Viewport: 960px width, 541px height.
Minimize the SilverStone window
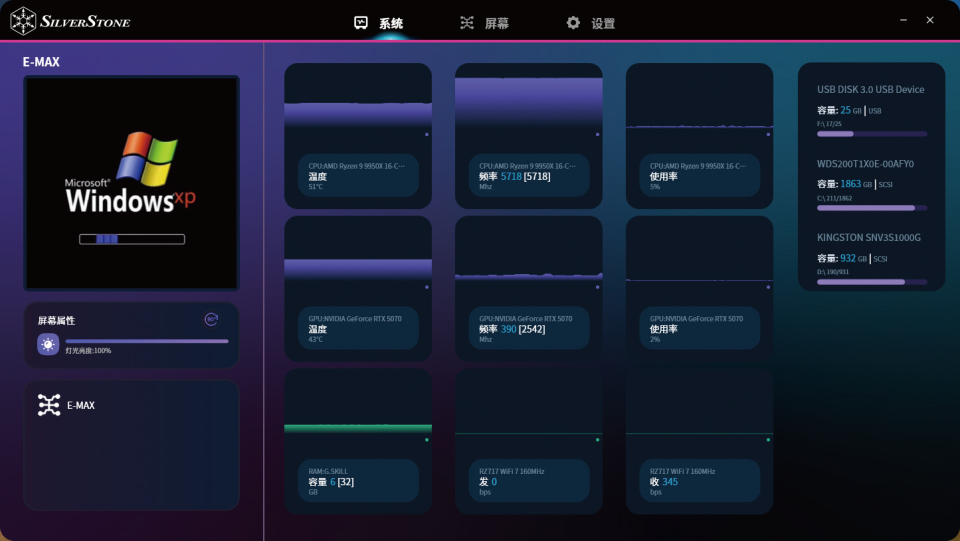[x=903, y=20]
